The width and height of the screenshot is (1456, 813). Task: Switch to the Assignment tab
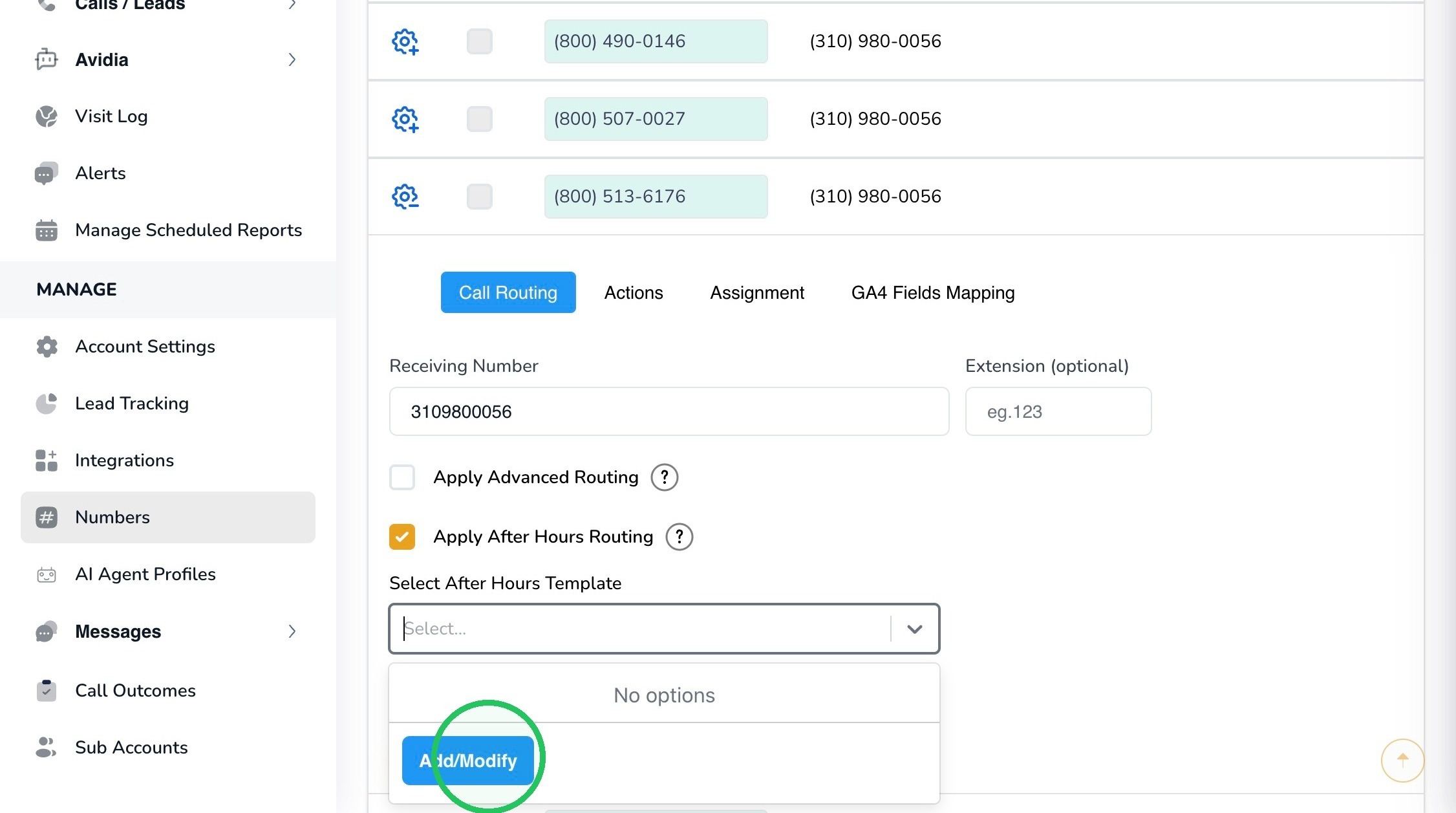(757, 292)
